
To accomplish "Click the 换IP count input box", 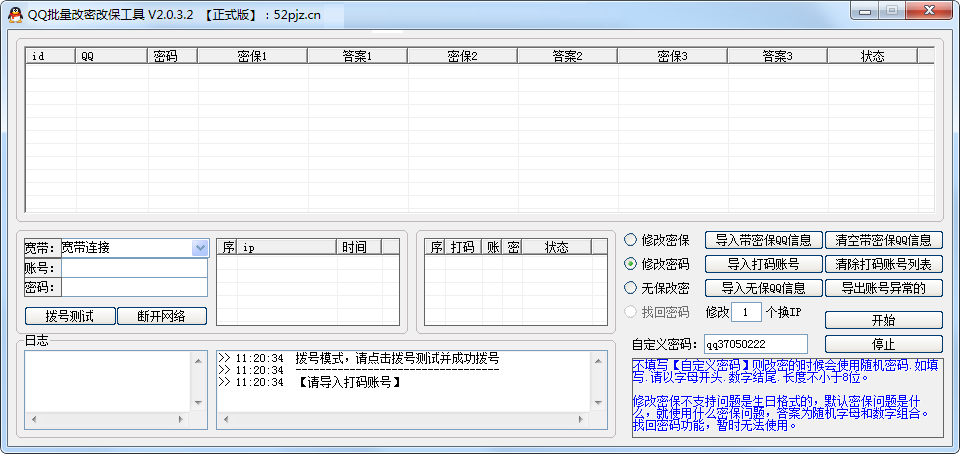I will [746, 312].
